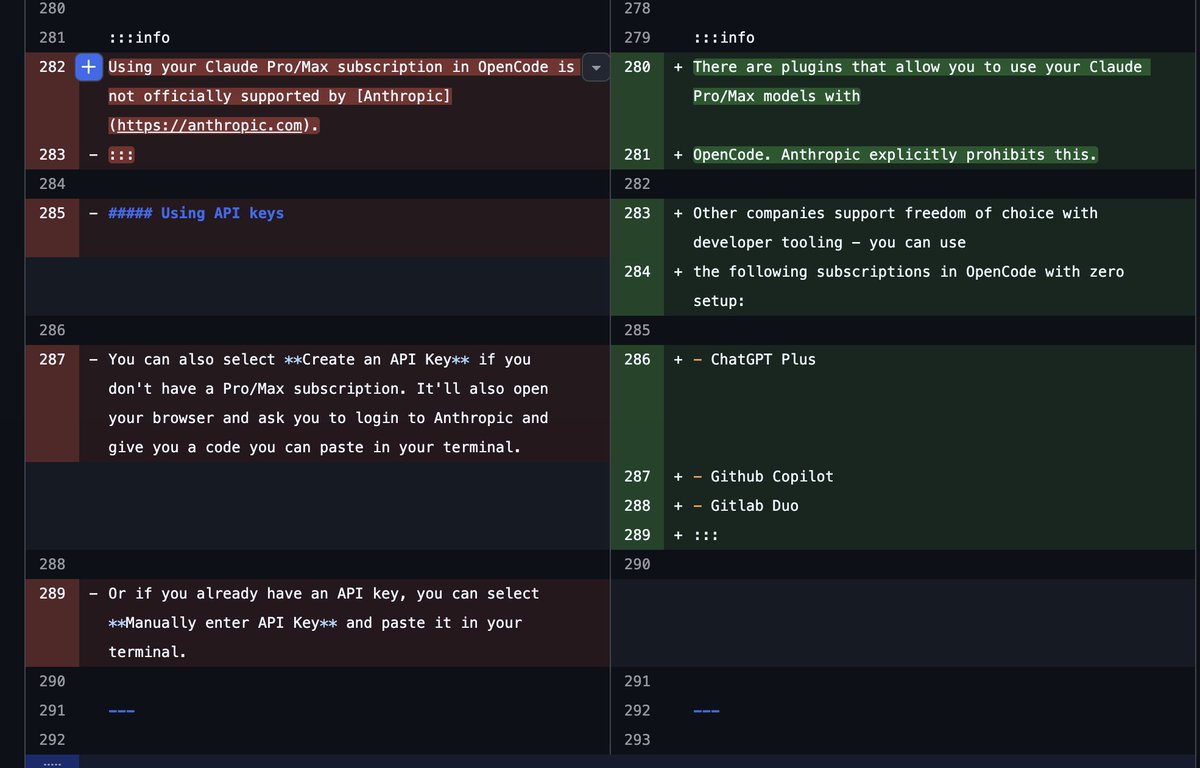Click unchanged line number 278

pos(637,9)
